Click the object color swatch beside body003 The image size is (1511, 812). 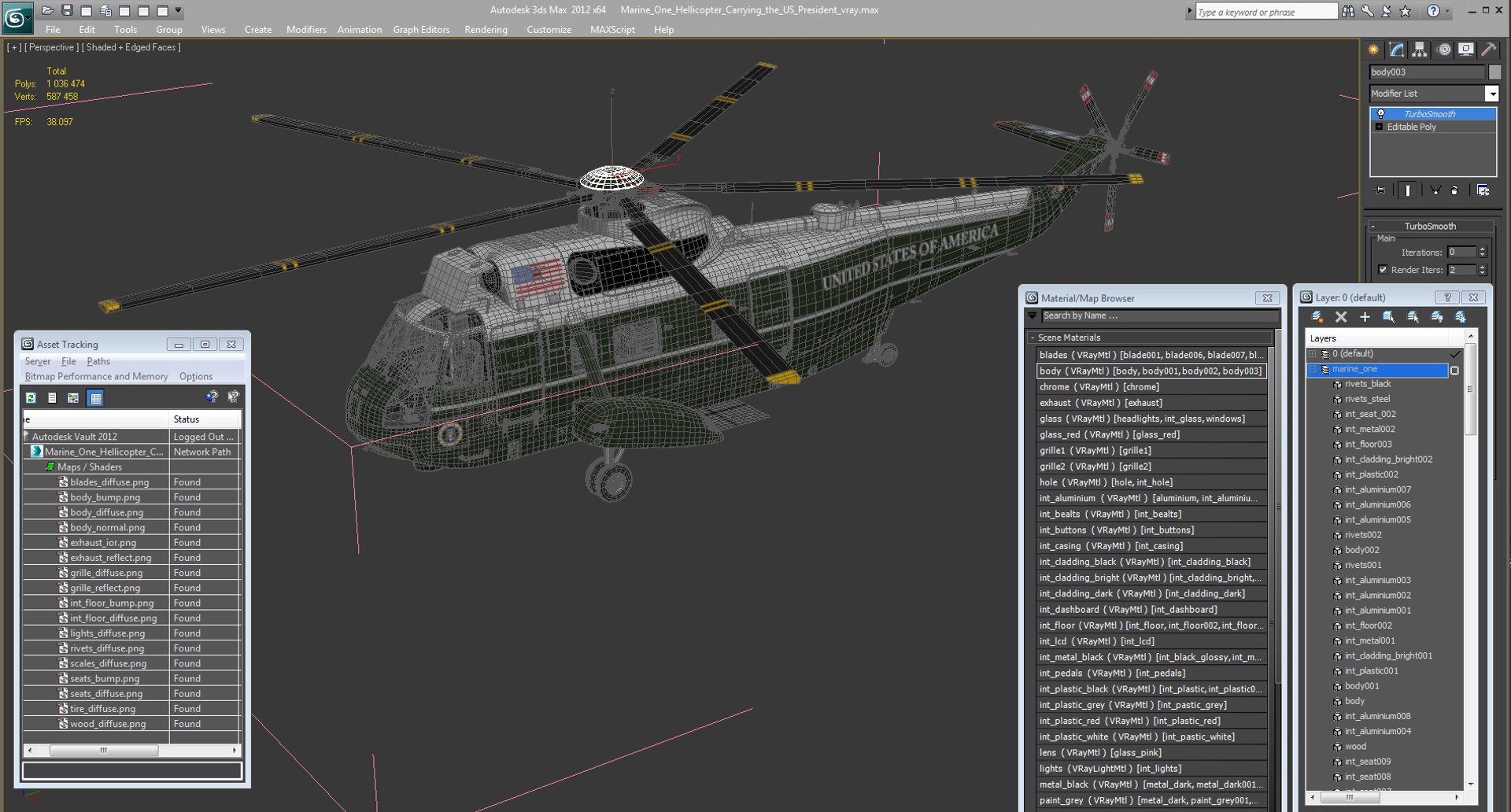click(1494, 72)
